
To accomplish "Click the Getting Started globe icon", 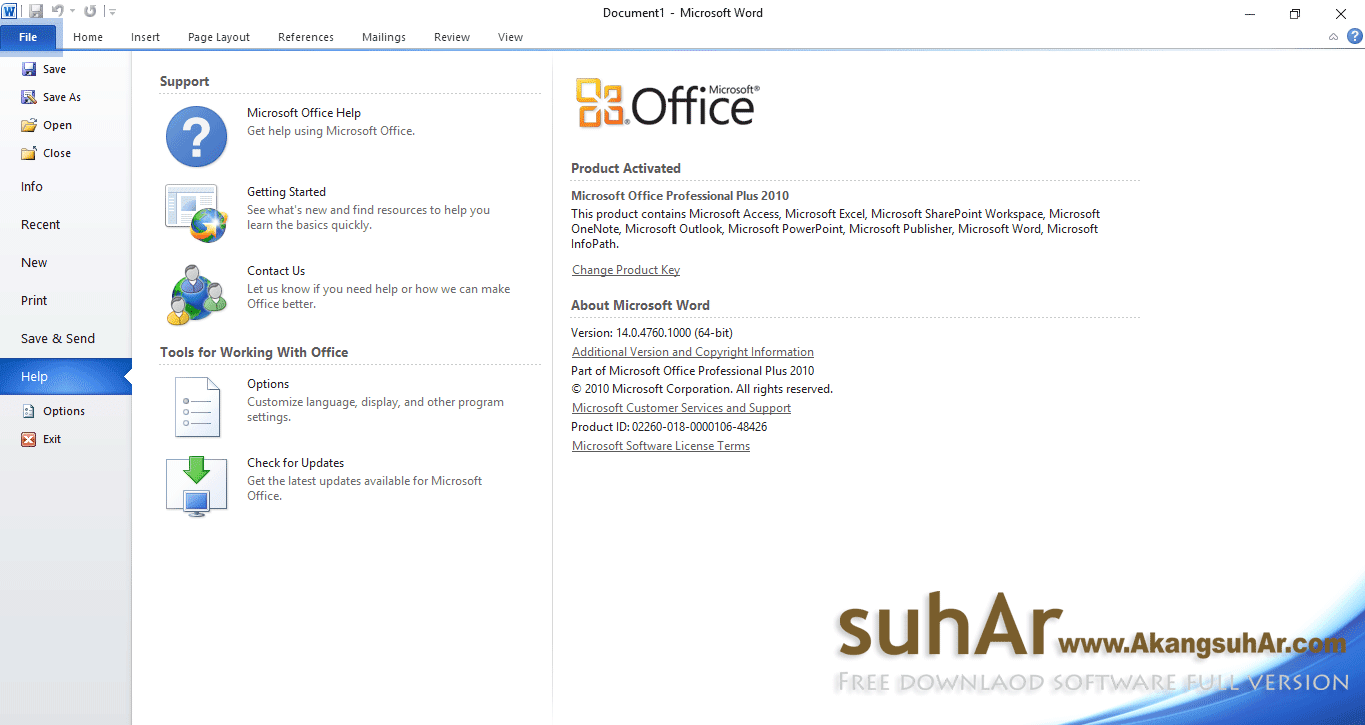I will pyautogui.click(x=196, y=213).
